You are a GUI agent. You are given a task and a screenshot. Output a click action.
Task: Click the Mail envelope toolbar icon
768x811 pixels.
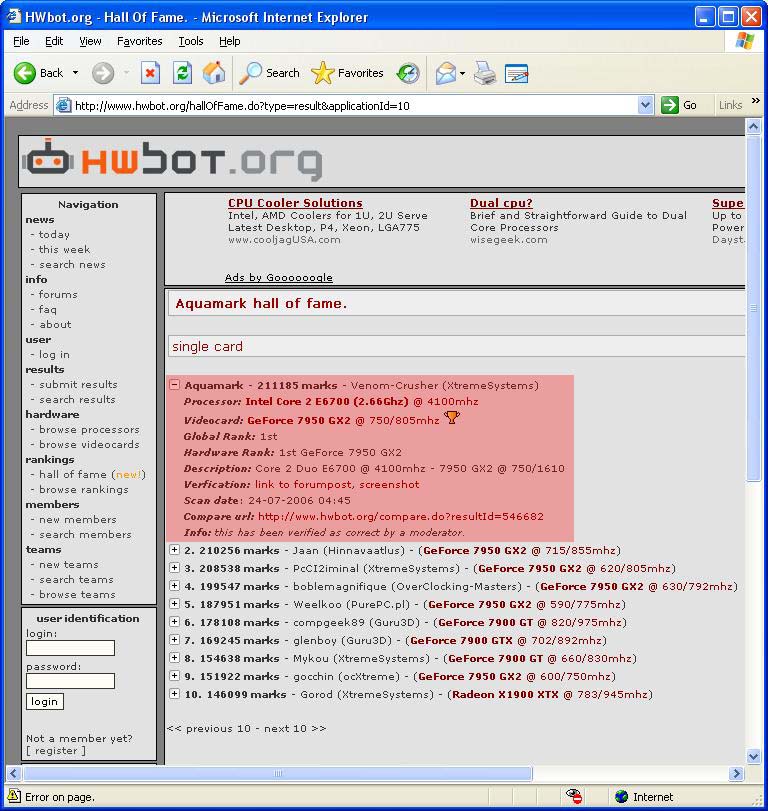446,73
